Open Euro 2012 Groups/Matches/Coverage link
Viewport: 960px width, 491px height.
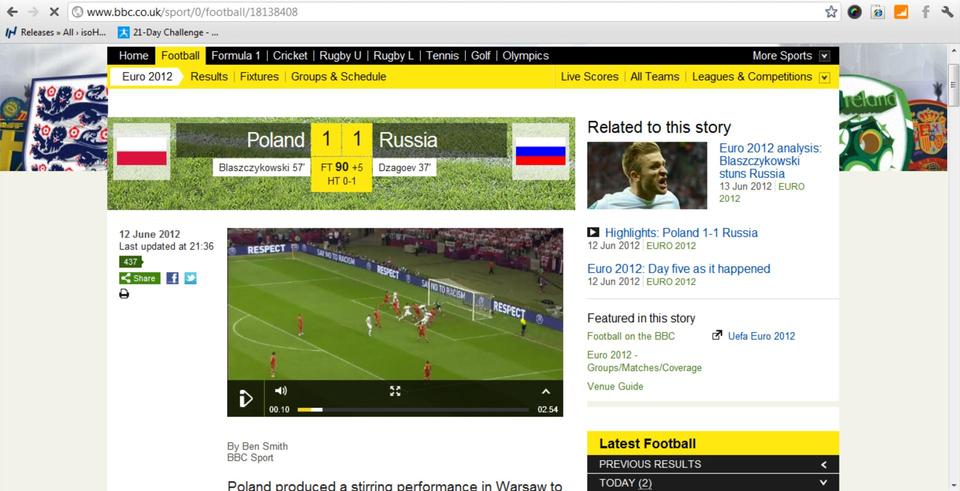click(x=644, y=361)
